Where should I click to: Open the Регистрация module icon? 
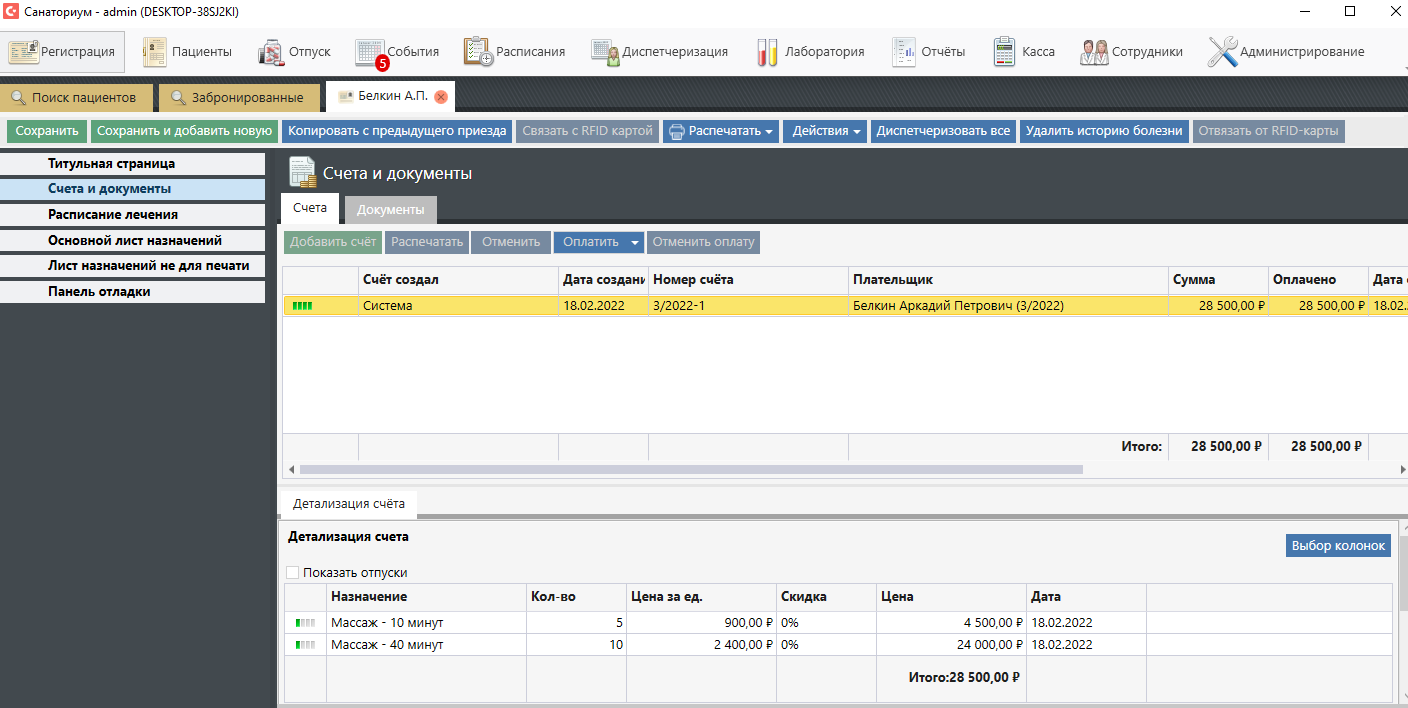click(x=24, y=52)
